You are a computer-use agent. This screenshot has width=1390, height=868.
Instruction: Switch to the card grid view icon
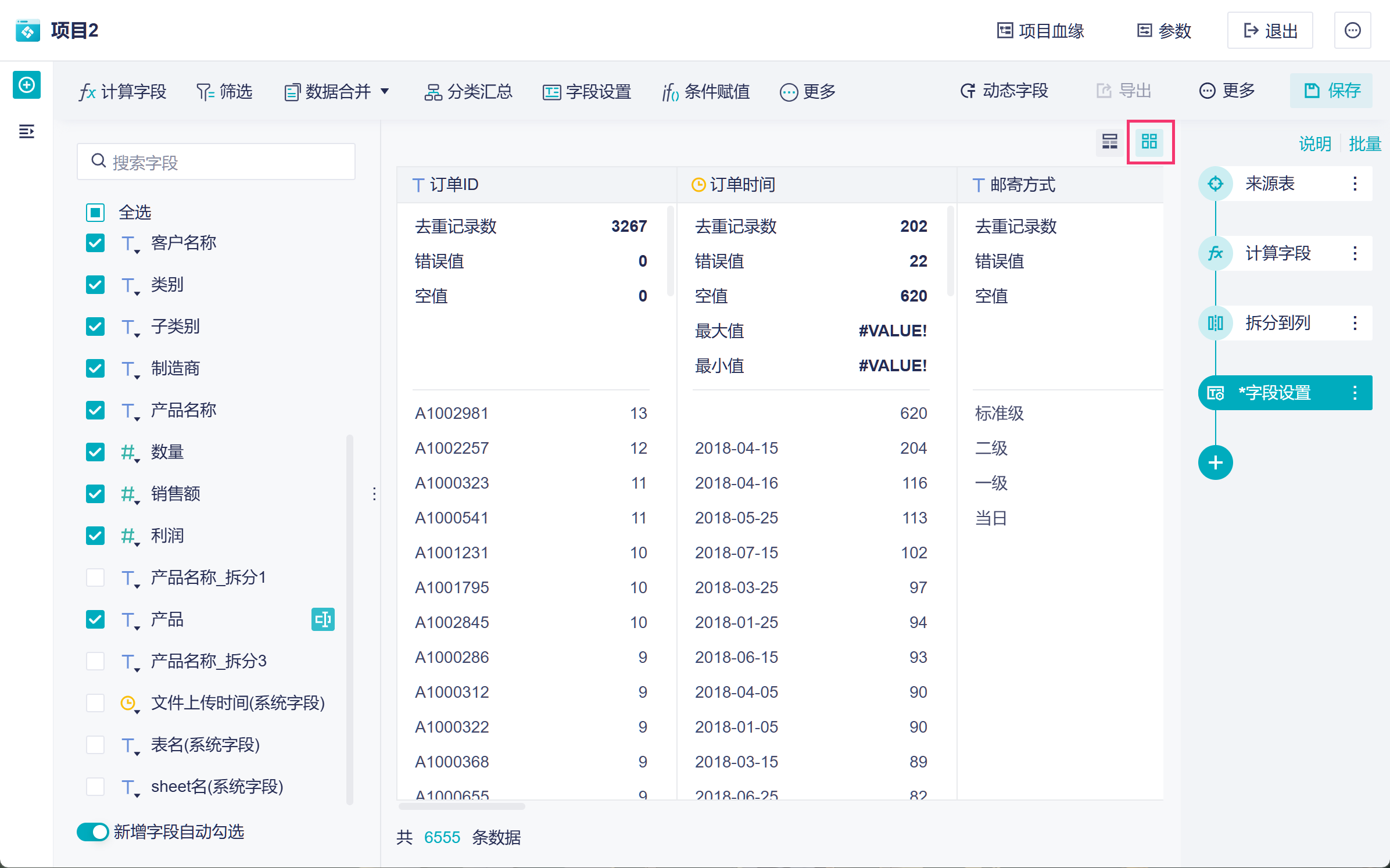pyautogui.click(x=1149, y=142)
